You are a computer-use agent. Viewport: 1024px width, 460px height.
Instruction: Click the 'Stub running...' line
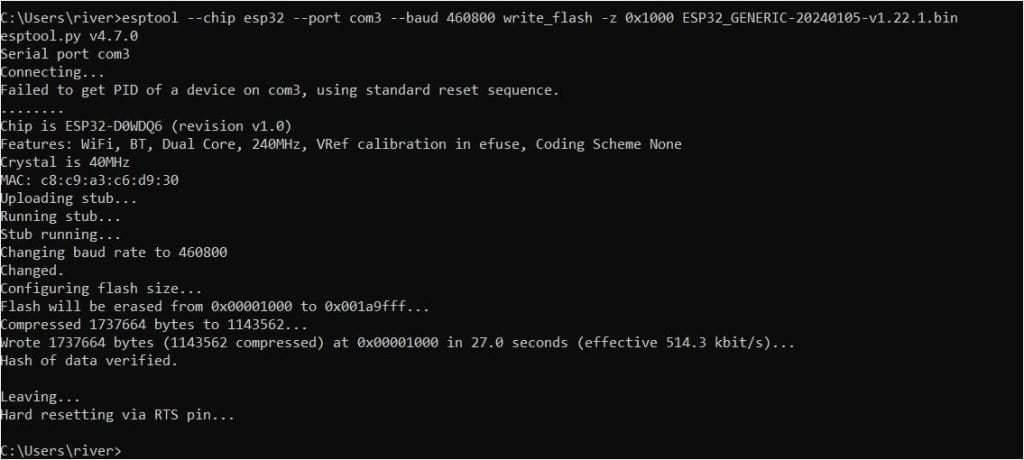pos(58,234)
